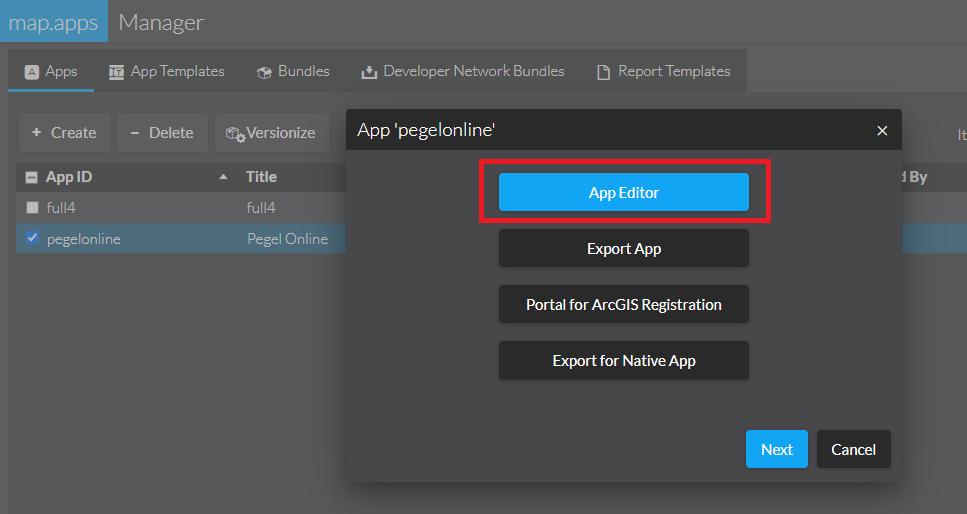Image resolution: width=967 pixels, height=514 pixels.
Task: Click the Title column header
Action: click(x=261, y=177)
